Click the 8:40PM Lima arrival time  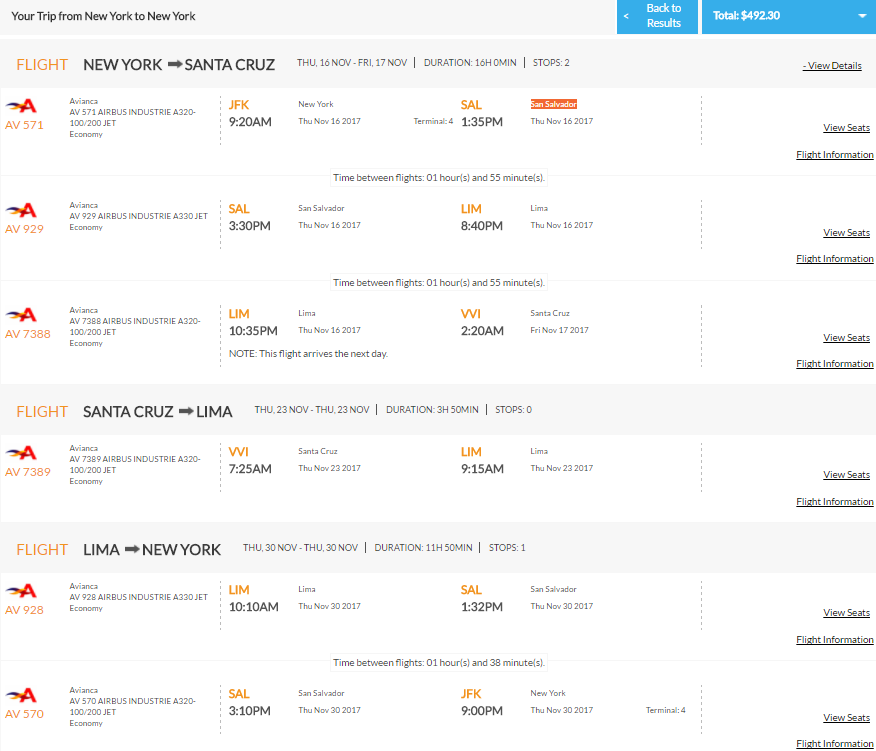coord(482,226)
